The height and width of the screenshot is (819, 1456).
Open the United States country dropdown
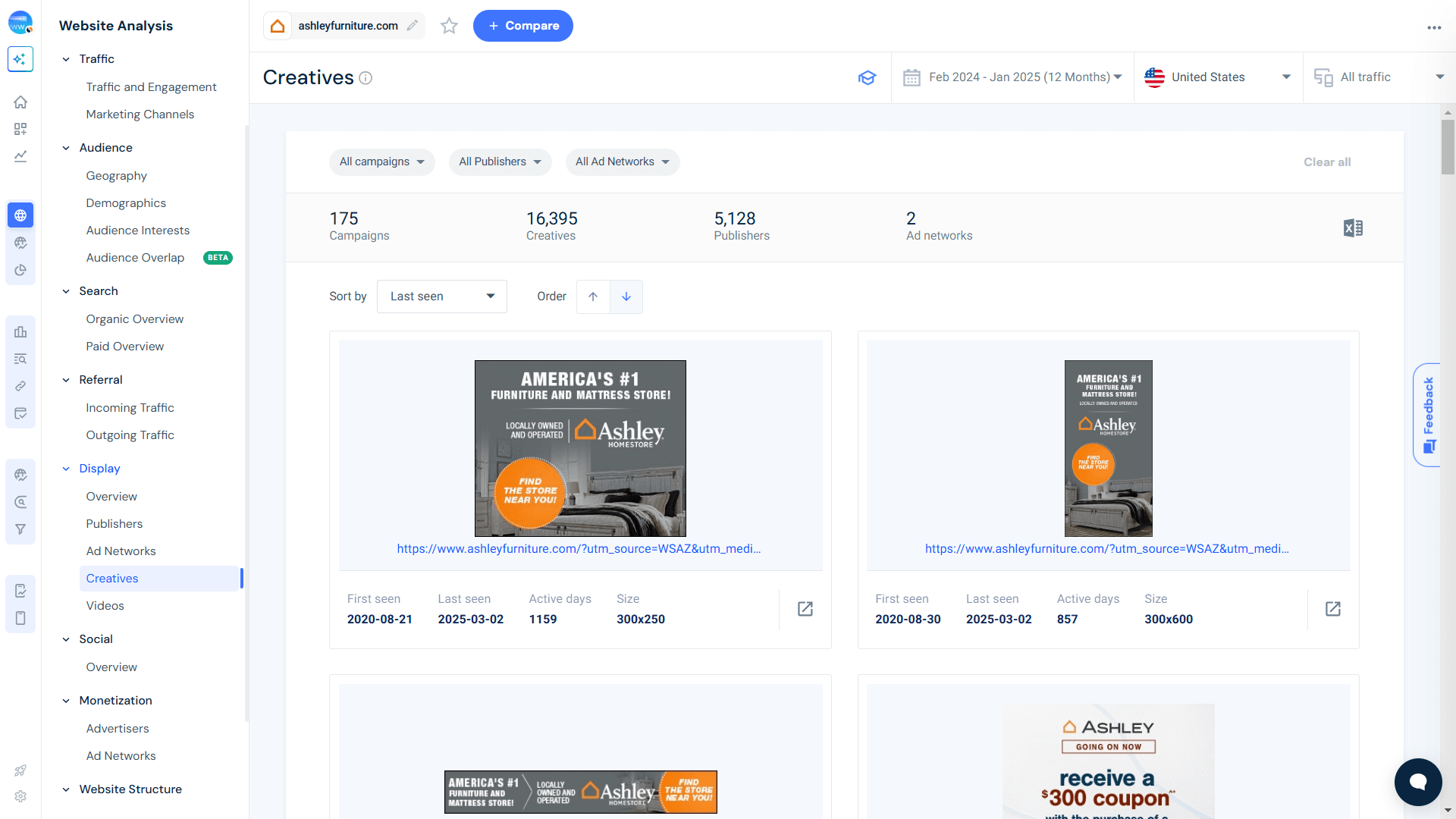1219,77
